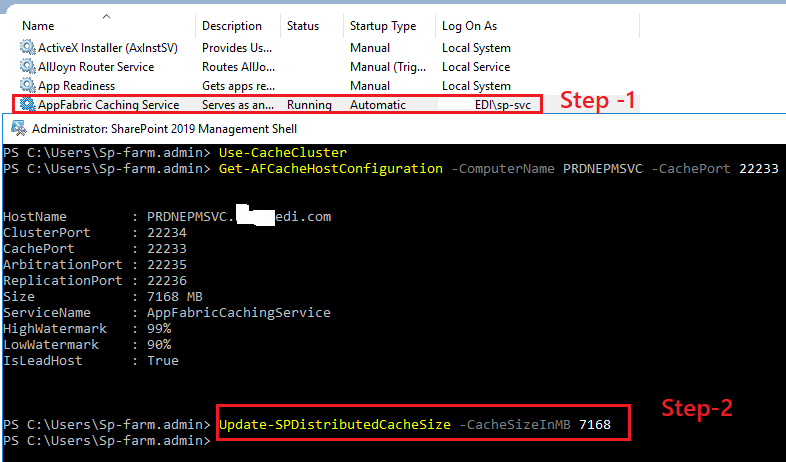786x462 pixels.
Task: Click the 'Manual (Trig...' startup type cell
Action: pos(387,67)
